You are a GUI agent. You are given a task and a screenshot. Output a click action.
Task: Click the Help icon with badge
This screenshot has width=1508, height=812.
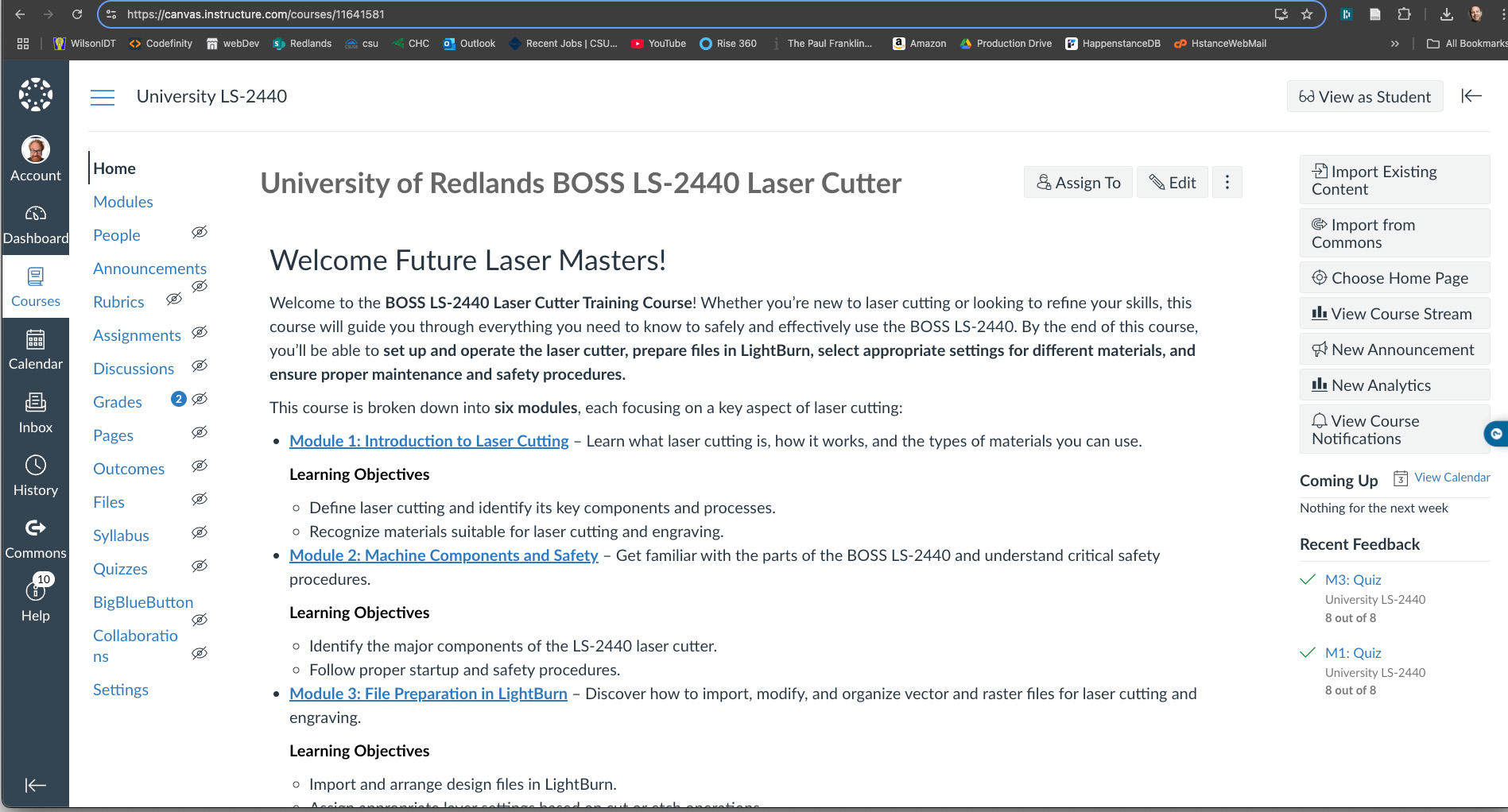(x=36, y=590)
